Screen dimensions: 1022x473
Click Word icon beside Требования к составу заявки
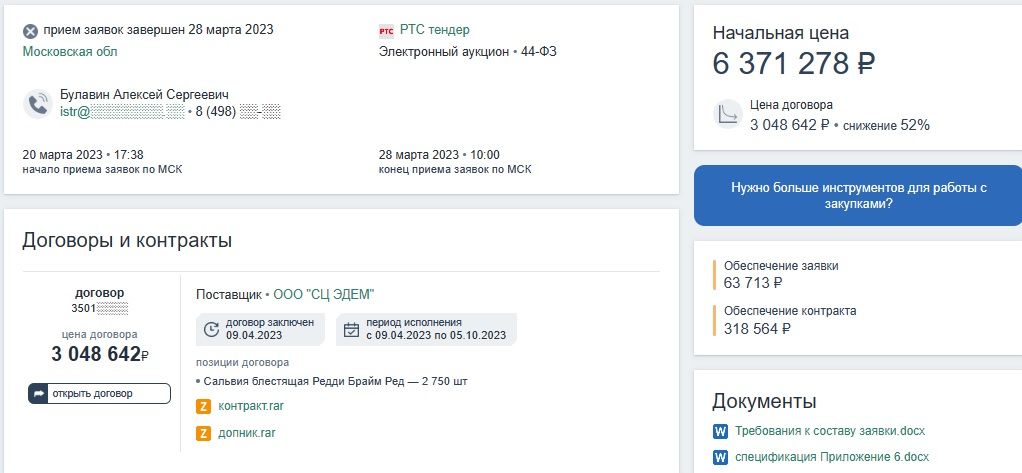pyautogui.click(x=719, y=432)
